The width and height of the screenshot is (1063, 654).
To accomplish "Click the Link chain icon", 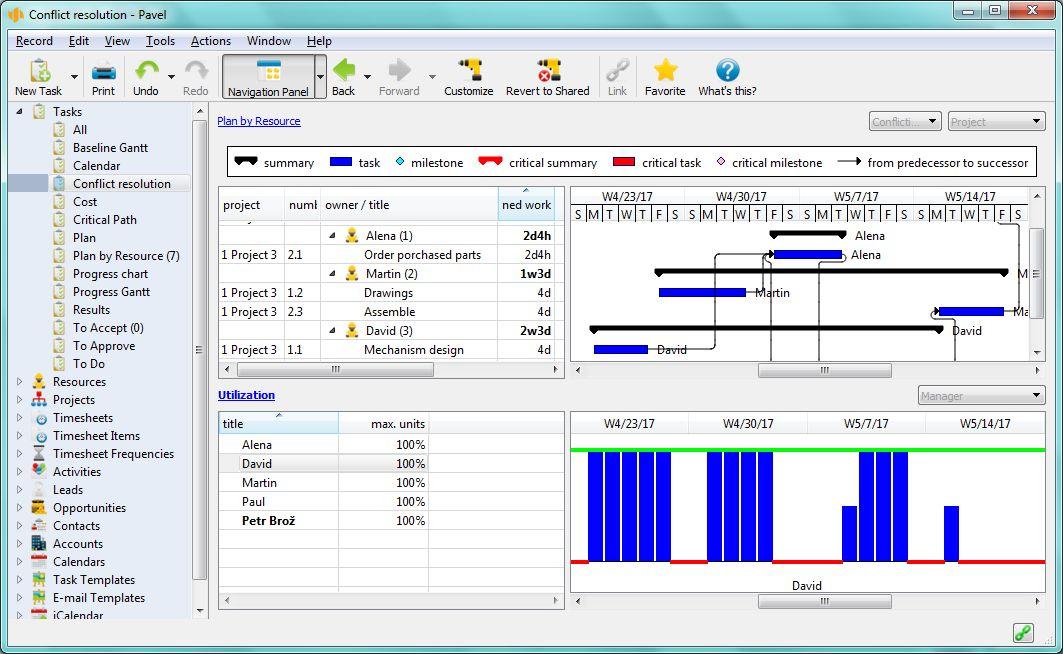I will pyautogui.click(x=618, y=70).
